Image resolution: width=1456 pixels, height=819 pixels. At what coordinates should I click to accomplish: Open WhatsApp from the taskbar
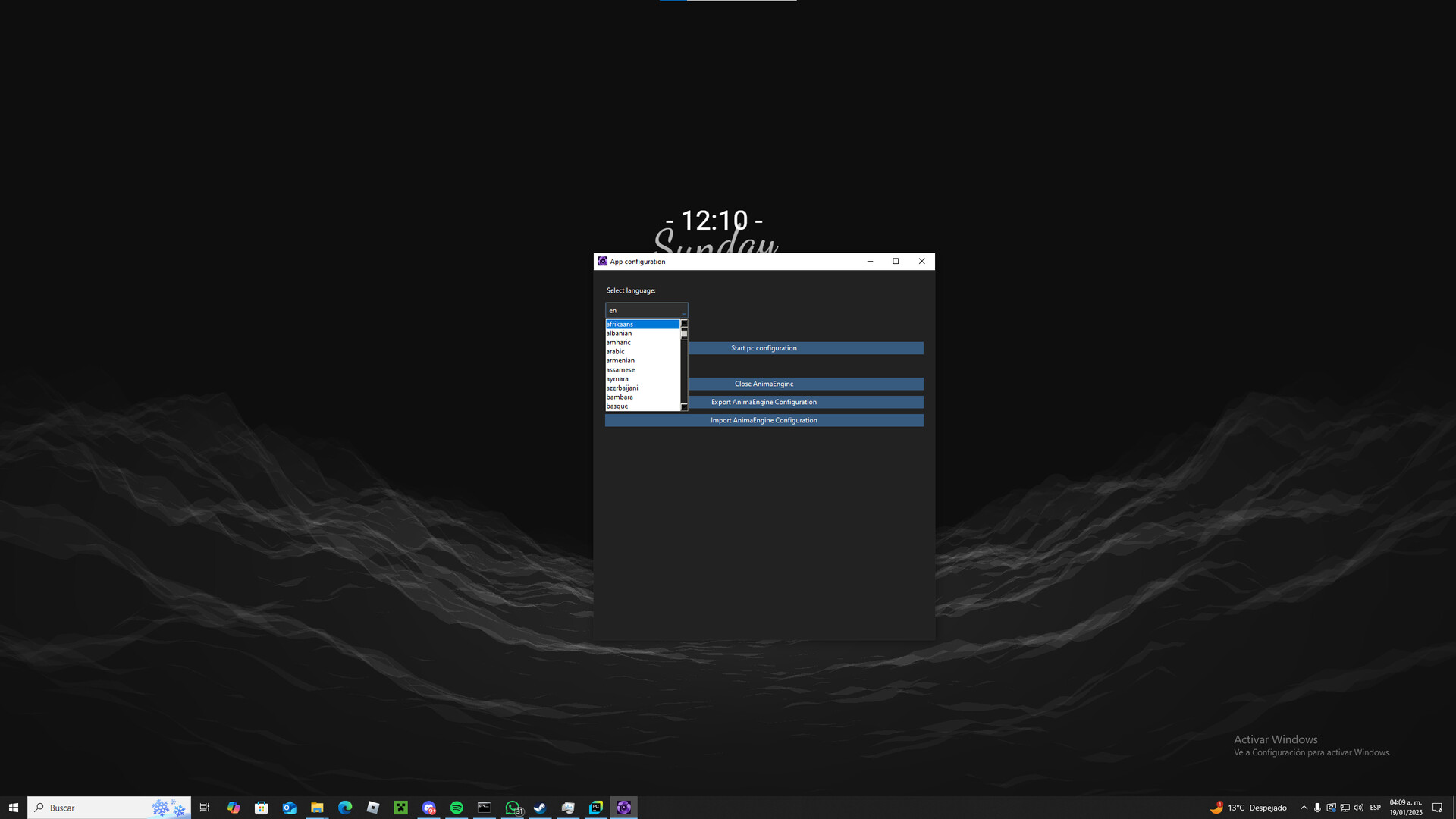[x=513, y=808]
